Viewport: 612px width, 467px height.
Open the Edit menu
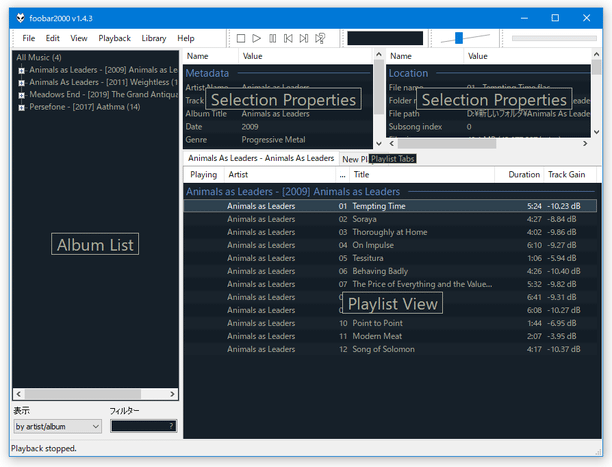[x=52, y=38]
